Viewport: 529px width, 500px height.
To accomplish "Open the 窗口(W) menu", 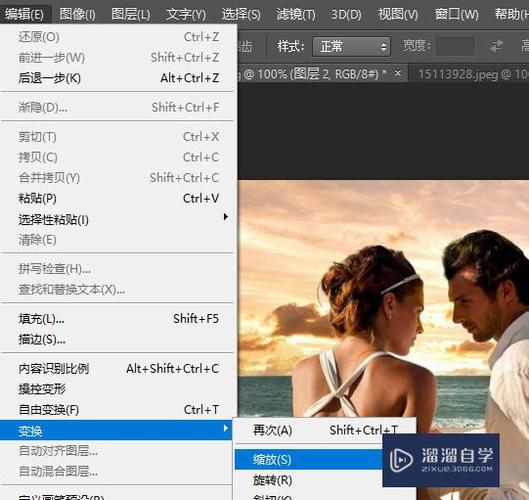I will [456, 14].
